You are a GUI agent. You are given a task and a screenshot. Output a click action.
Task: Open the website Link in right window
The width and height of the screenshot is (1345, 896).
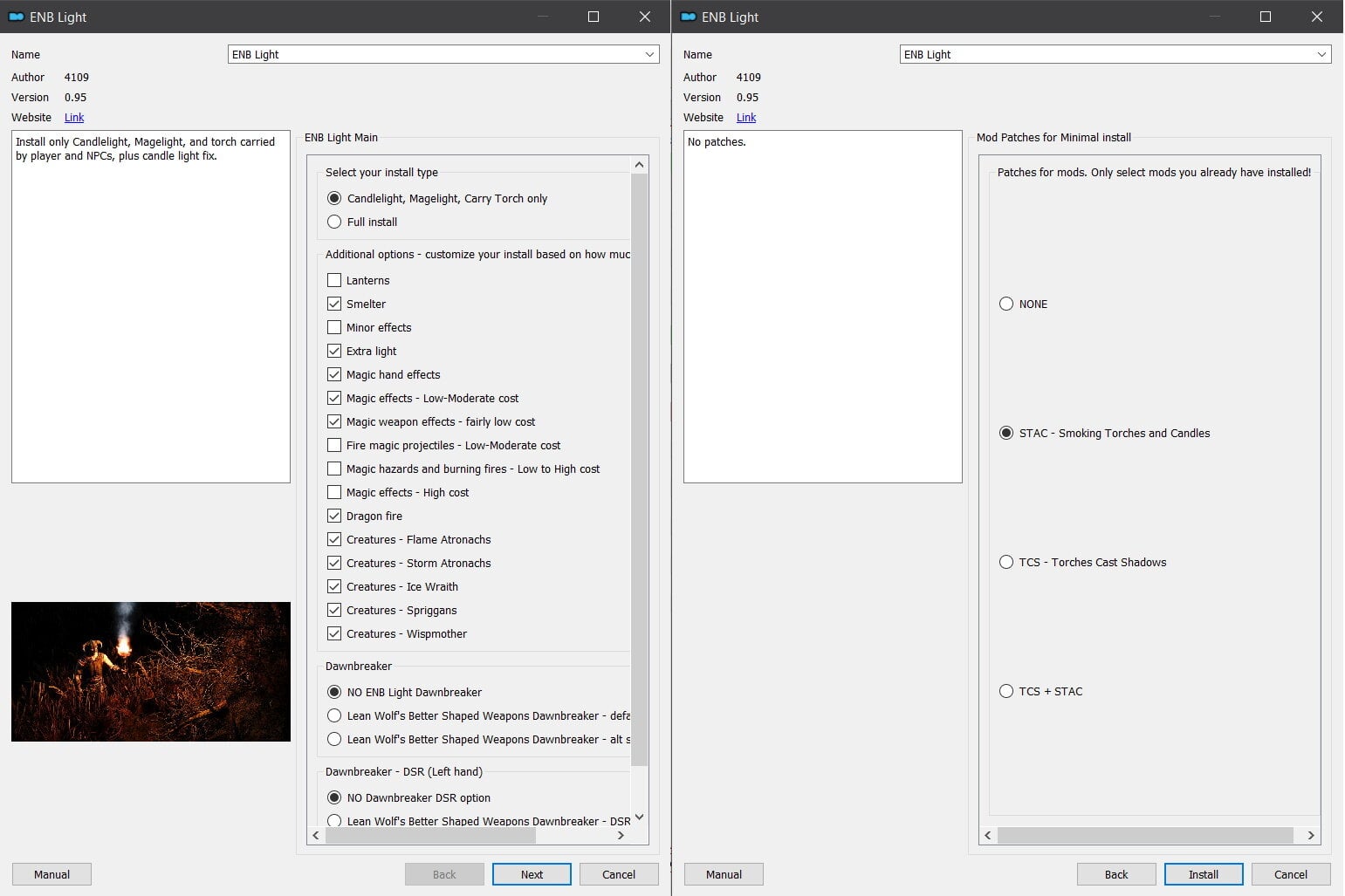[746, 118]
